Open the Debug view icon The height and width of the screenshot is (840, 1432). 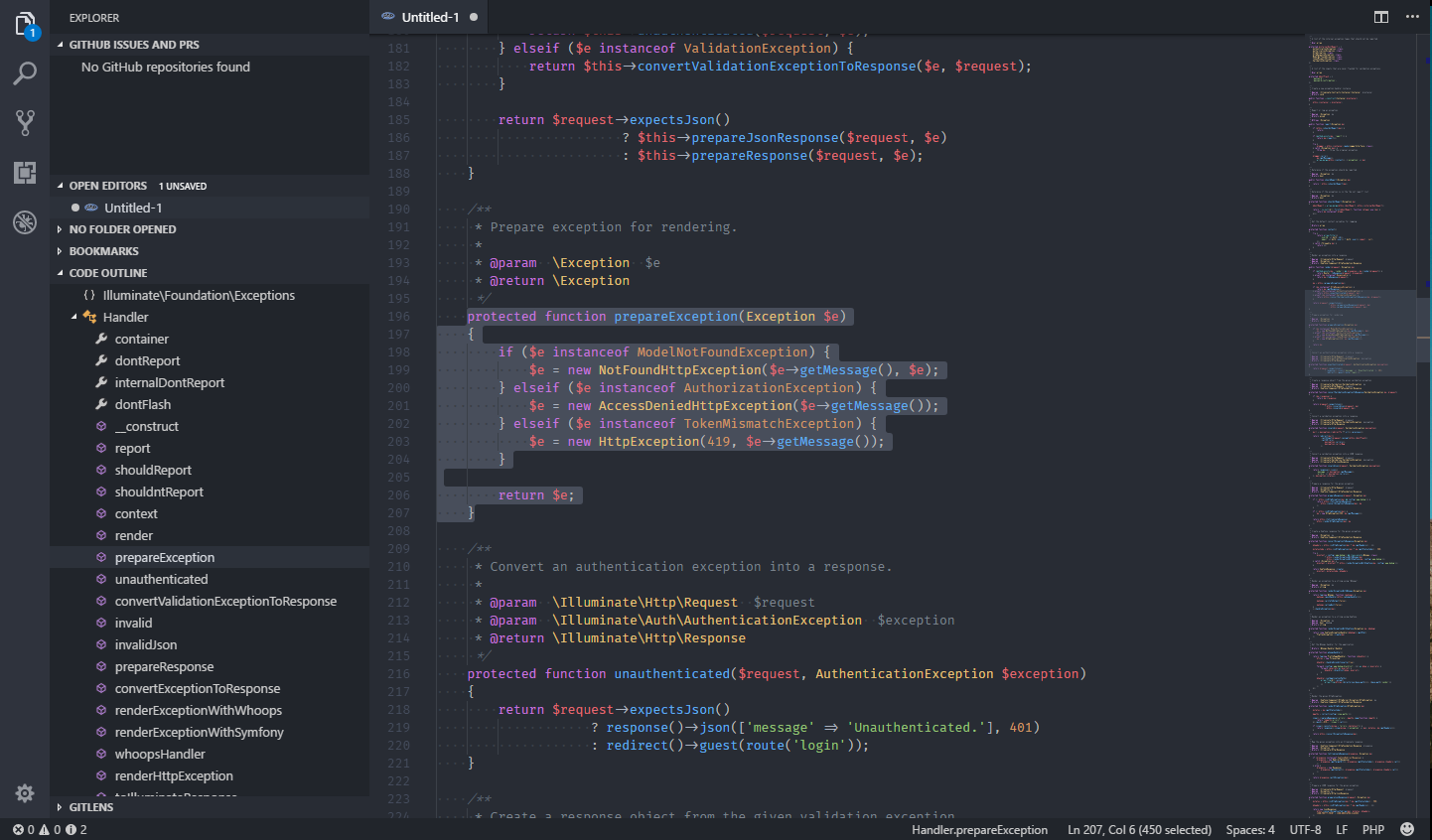pyautogui.click(x=25, y=221)
